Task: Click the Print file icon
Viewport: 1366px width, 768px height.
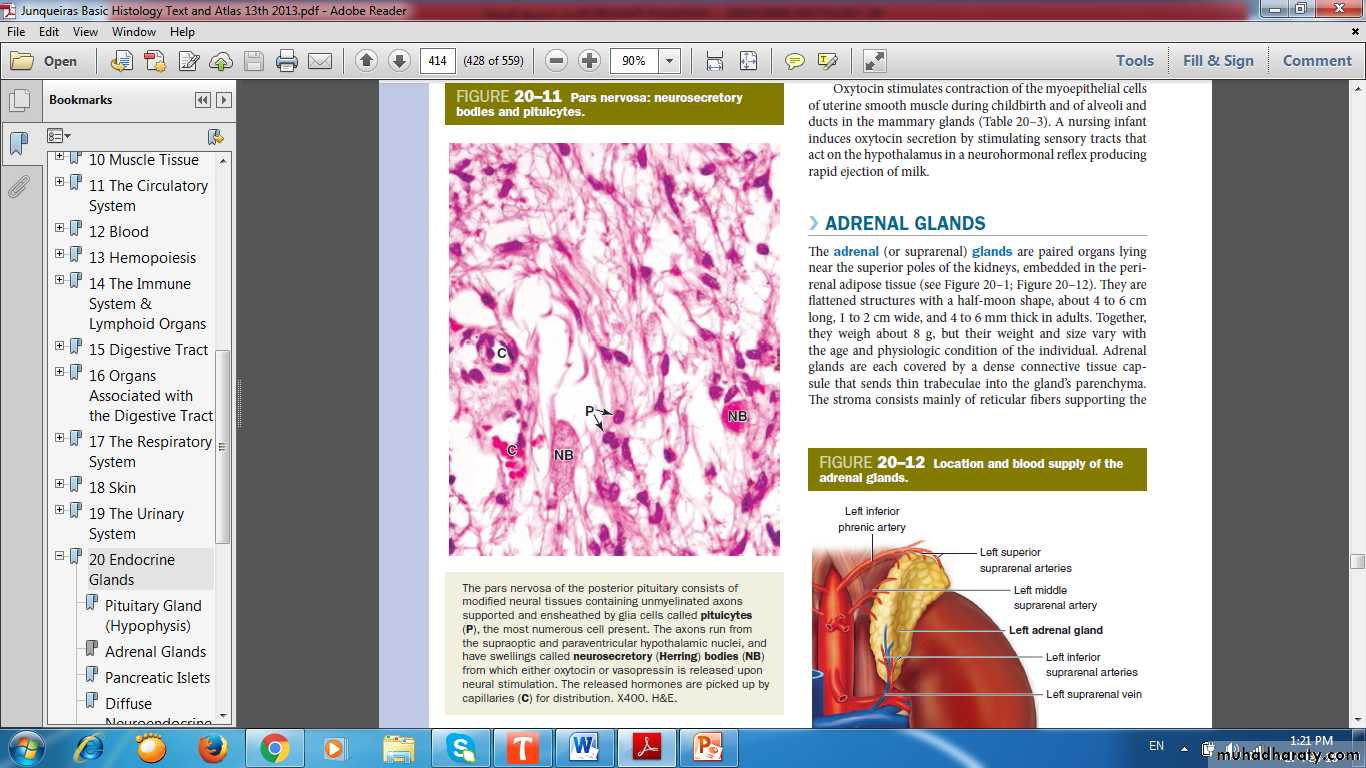Action: tap(287, 61)
